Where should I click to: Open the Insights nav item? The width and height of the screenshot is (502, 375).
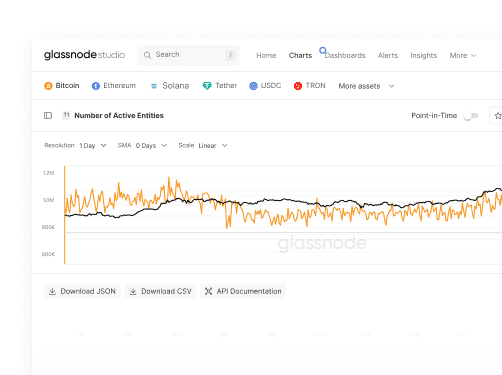pyautogui.click(x=423, y=55)
